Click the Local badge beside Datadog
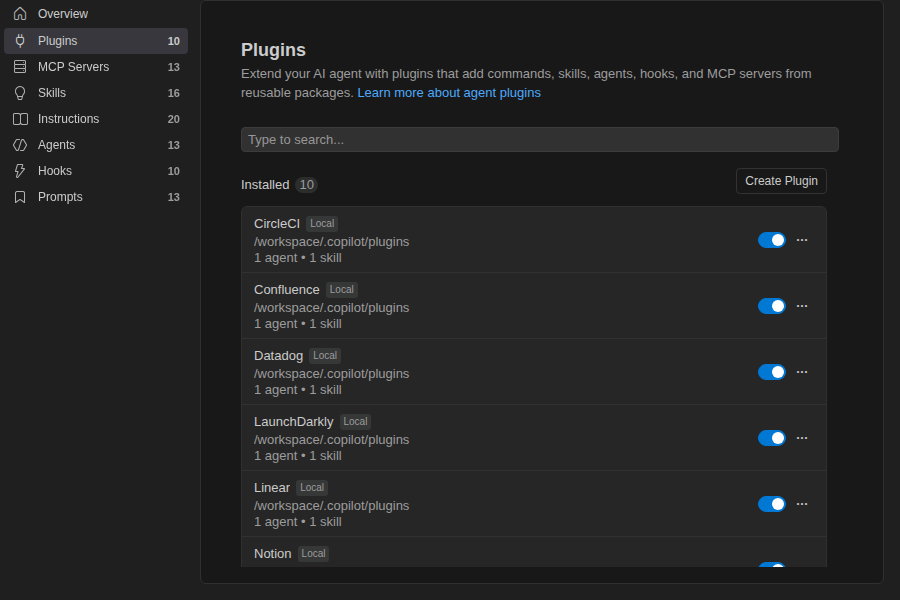This screenshot has width=900, height=600. (325, 355)
